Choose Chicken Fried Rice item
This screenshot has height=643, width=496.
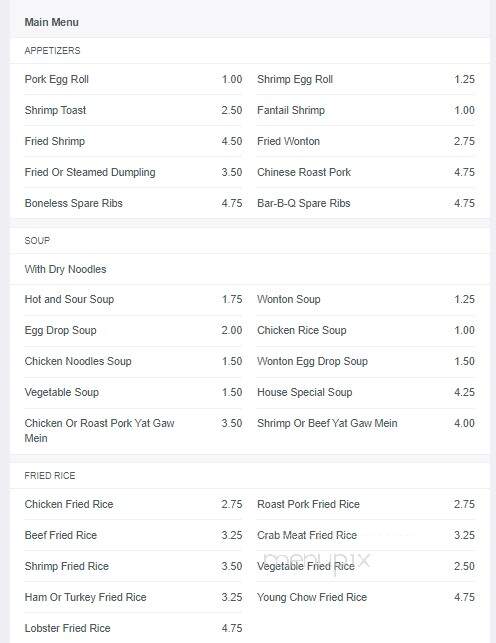pos(69,504)
